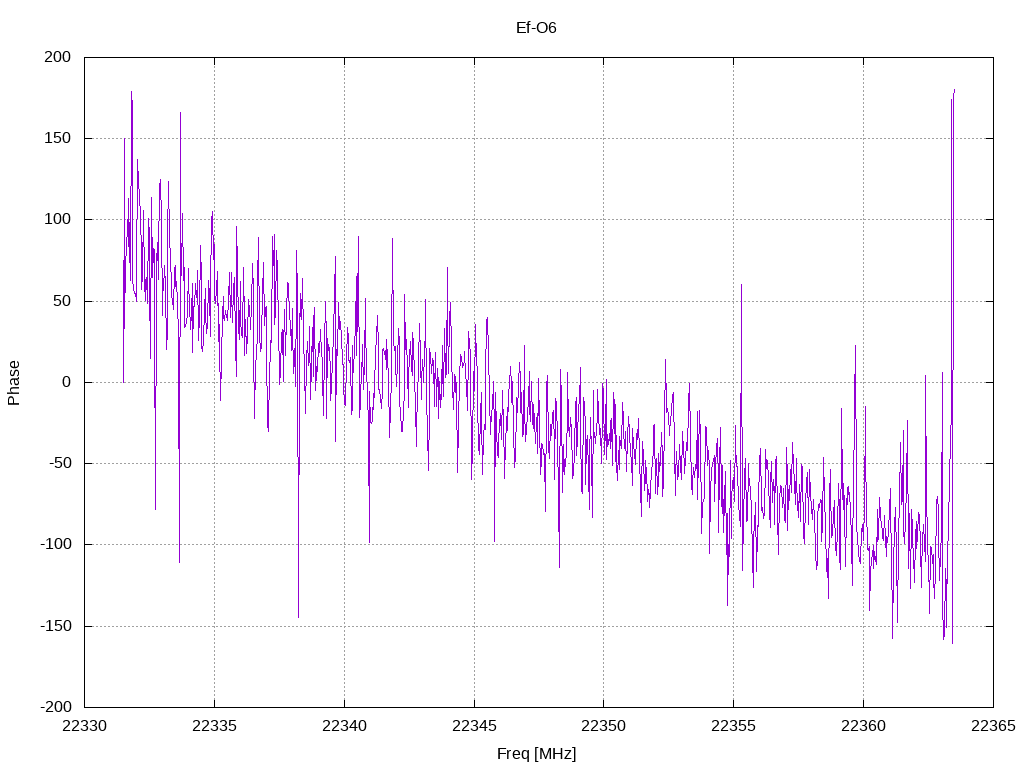Click the x-axis tick label 22360

863,726
